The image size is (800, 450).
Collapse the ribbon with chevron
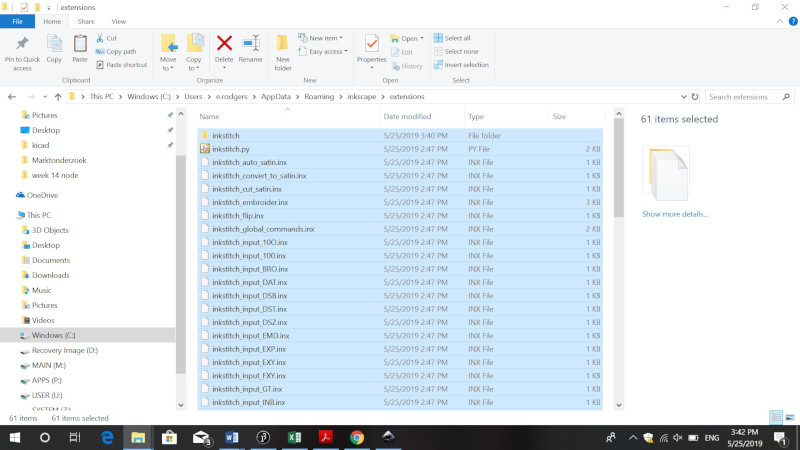pos(780,21)
